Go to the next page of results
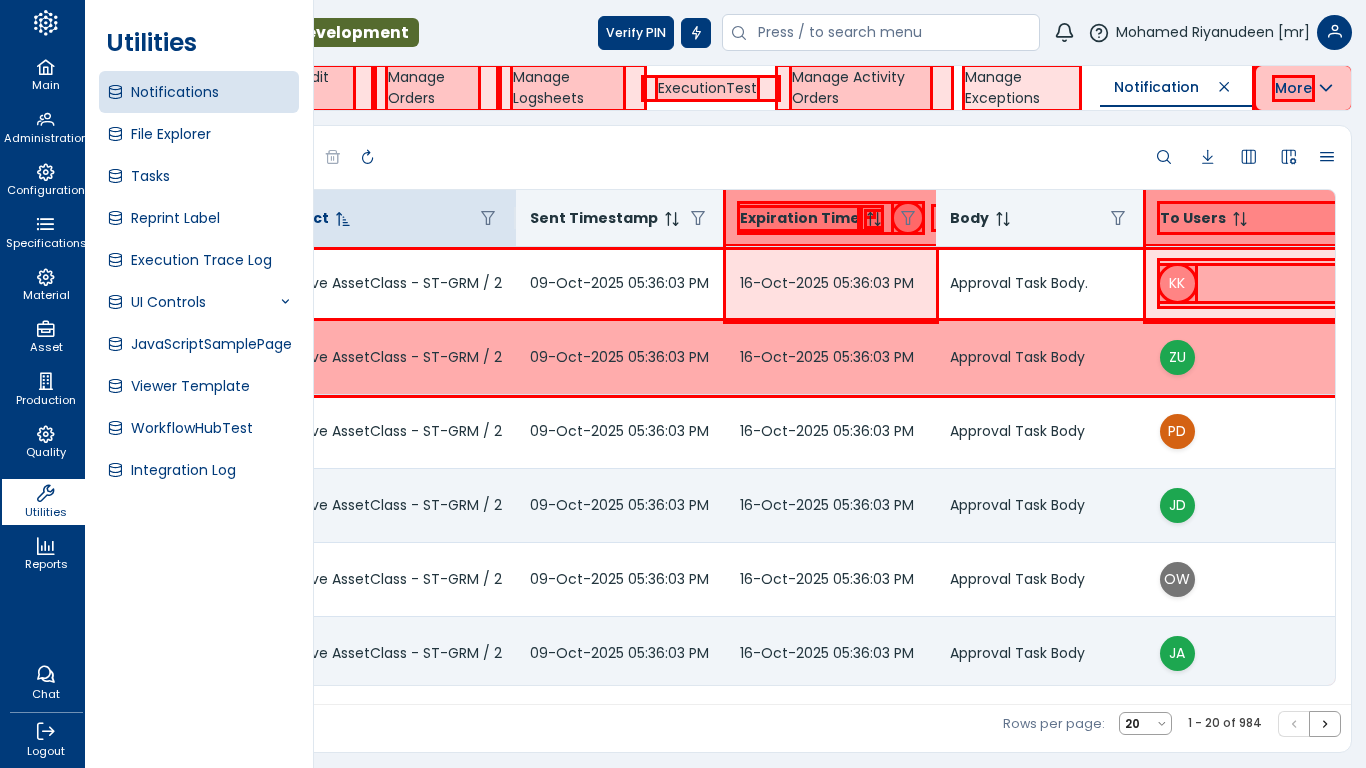The height and width of the screenshot is (768, 1366). 1324,723
